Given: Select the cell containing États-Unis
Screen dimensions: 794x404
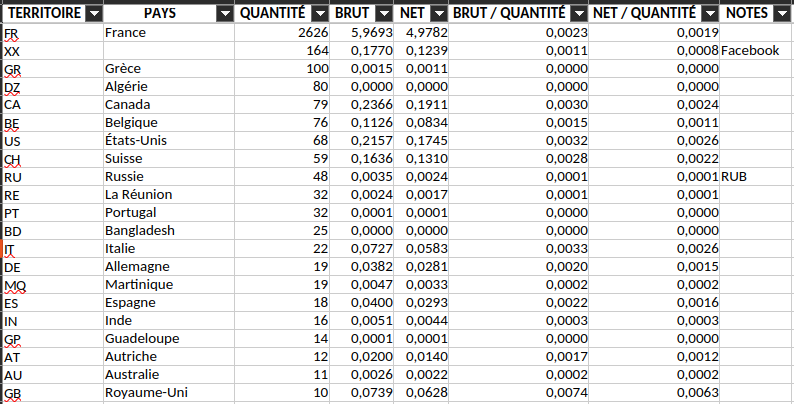Looking at the screenshot, I should (x=169, y=141).
